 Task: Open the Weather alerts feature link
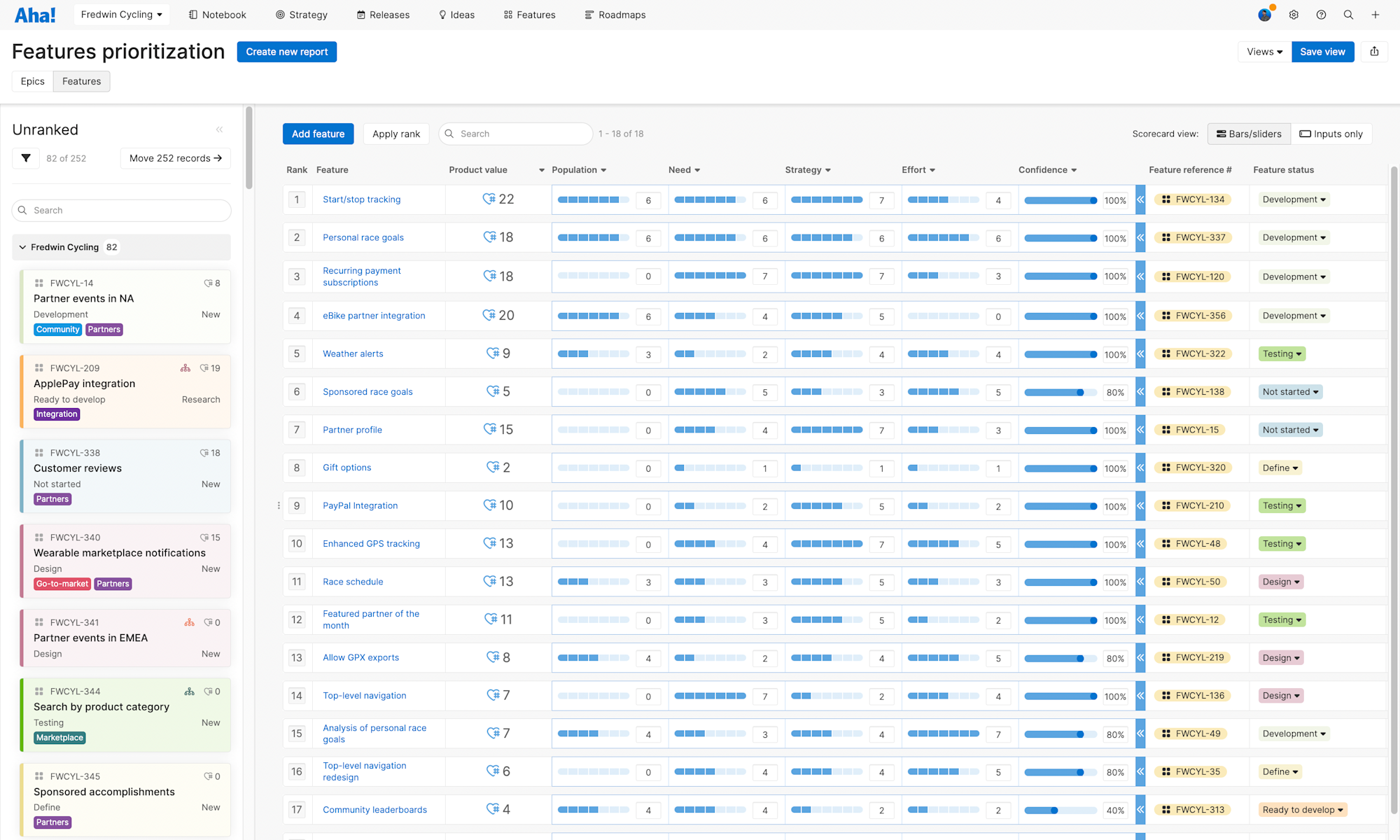[x=353, y=353]
